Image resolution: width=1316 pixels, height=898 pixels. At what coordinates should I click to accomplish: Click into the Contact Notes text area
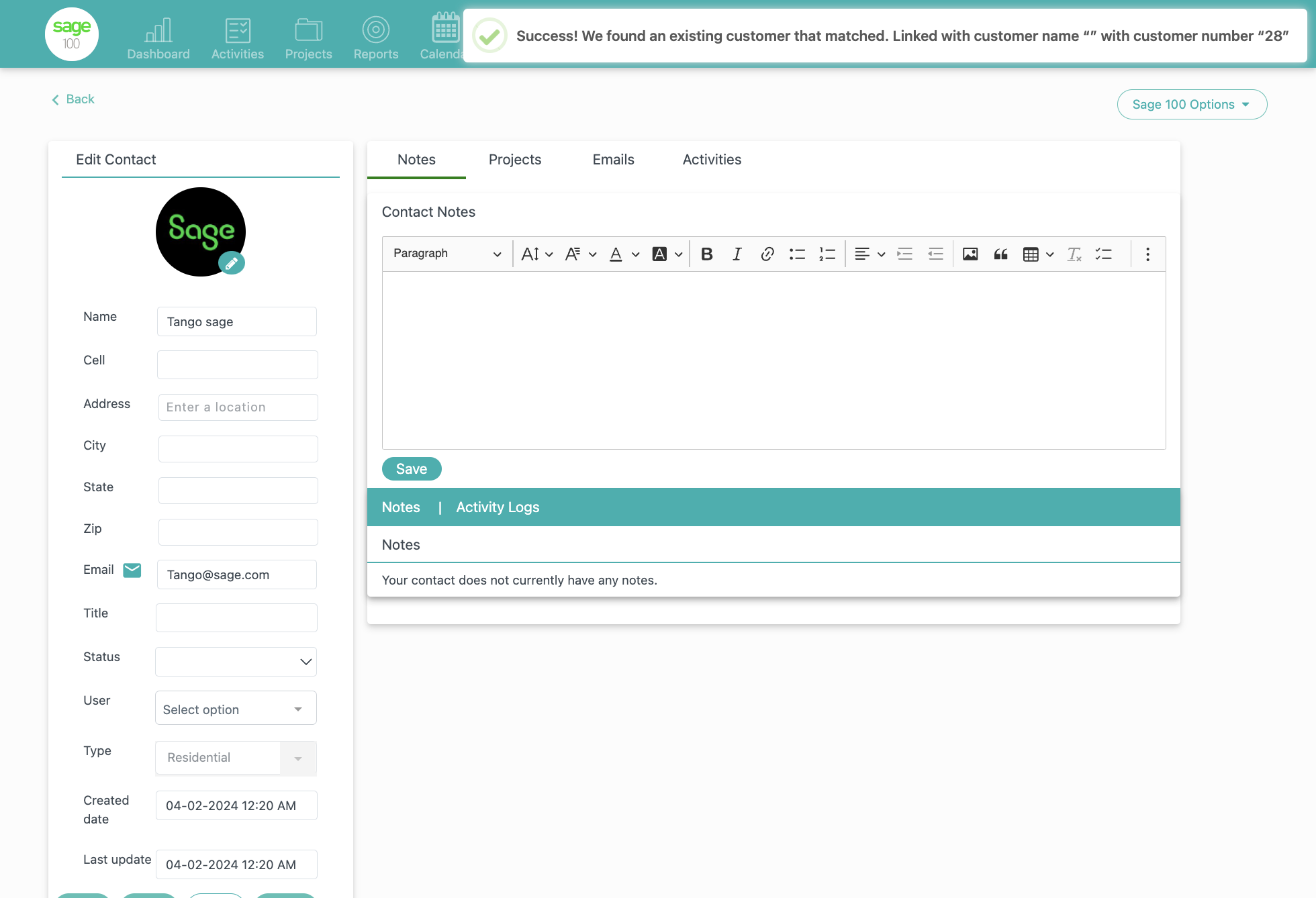[773, 360]
